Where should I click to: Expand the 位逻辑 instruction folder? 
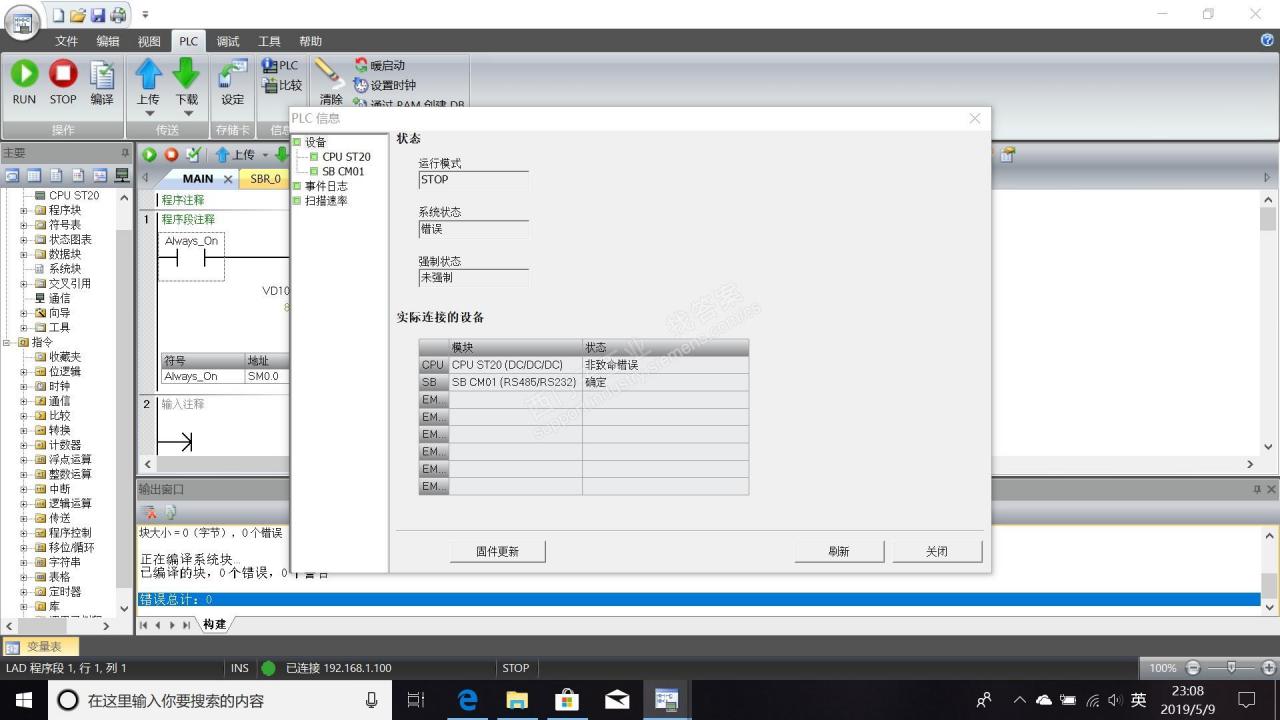[24, 371]
